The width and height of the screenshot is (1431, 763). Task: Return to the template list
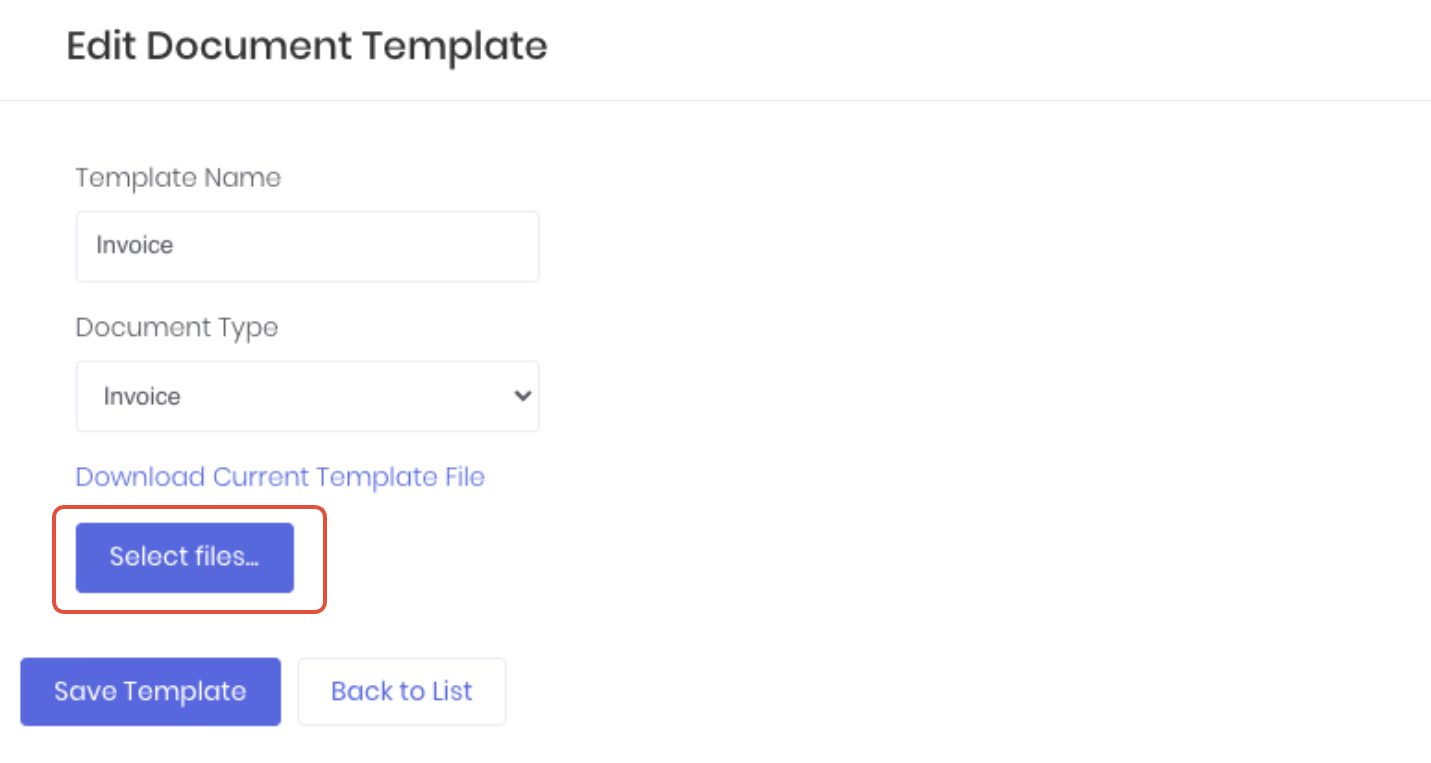point(401,691)
